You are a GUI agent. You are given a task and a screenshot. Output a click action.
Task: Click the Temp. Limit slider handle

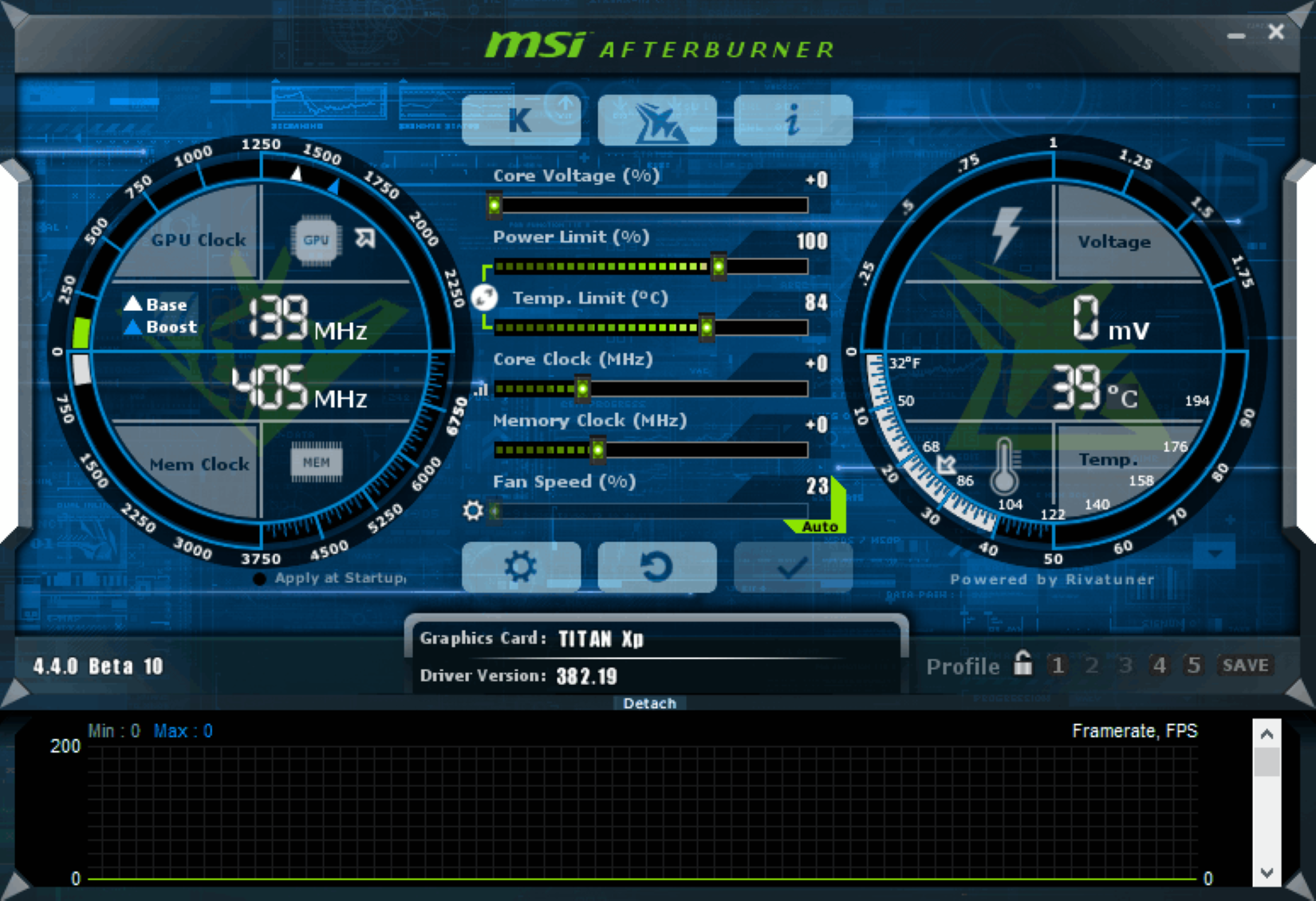[707, 327]
